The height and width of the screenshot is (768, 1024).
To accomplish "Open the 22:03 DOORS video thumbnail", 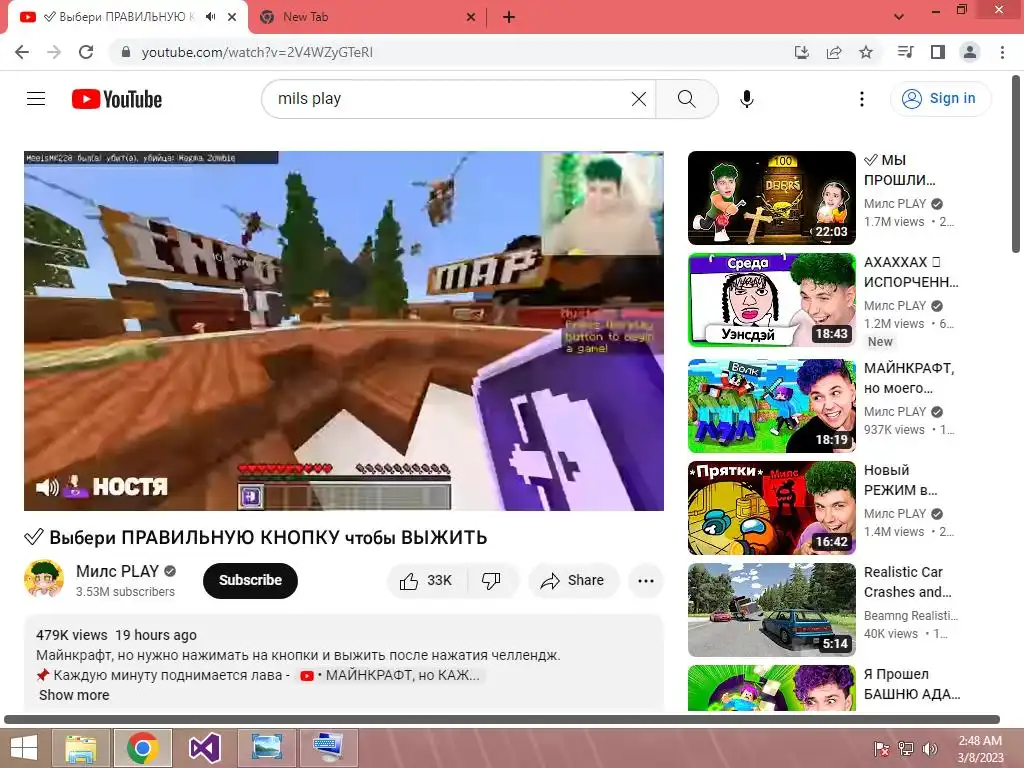I will tap(771, 198).
